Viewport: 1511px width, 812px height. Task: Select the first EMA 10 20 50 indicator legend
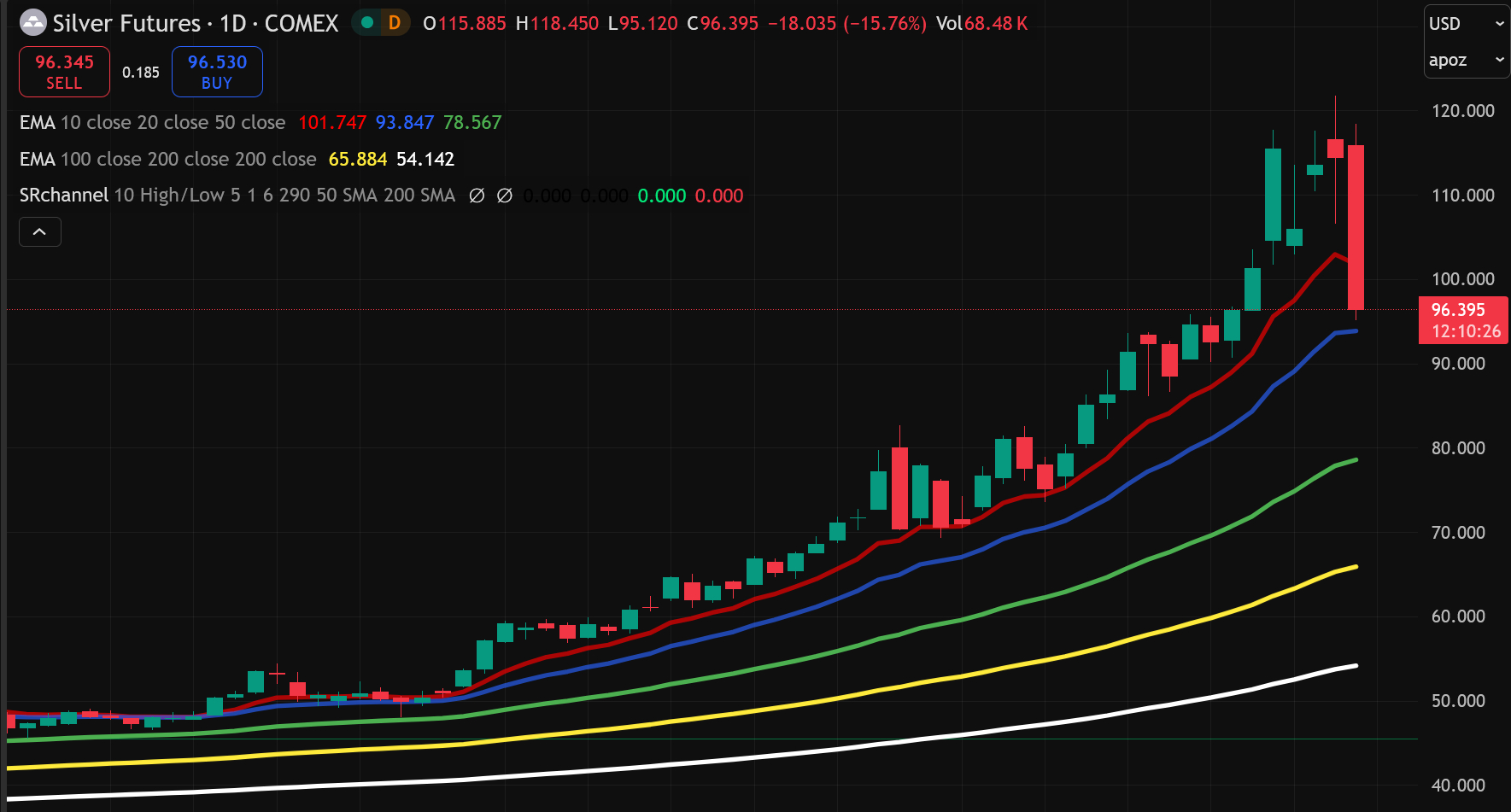coord(152,123)
